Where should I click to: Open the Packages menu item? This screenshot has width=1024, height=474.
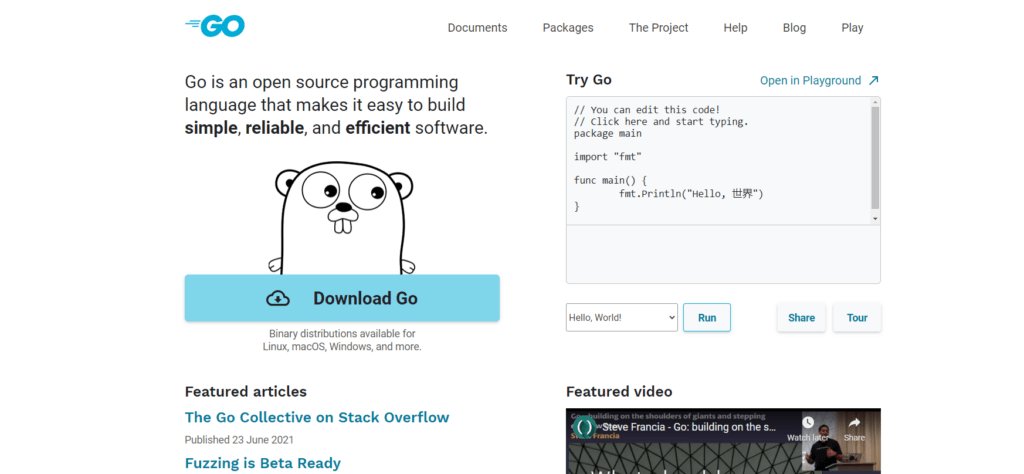[x=568, y=27]
